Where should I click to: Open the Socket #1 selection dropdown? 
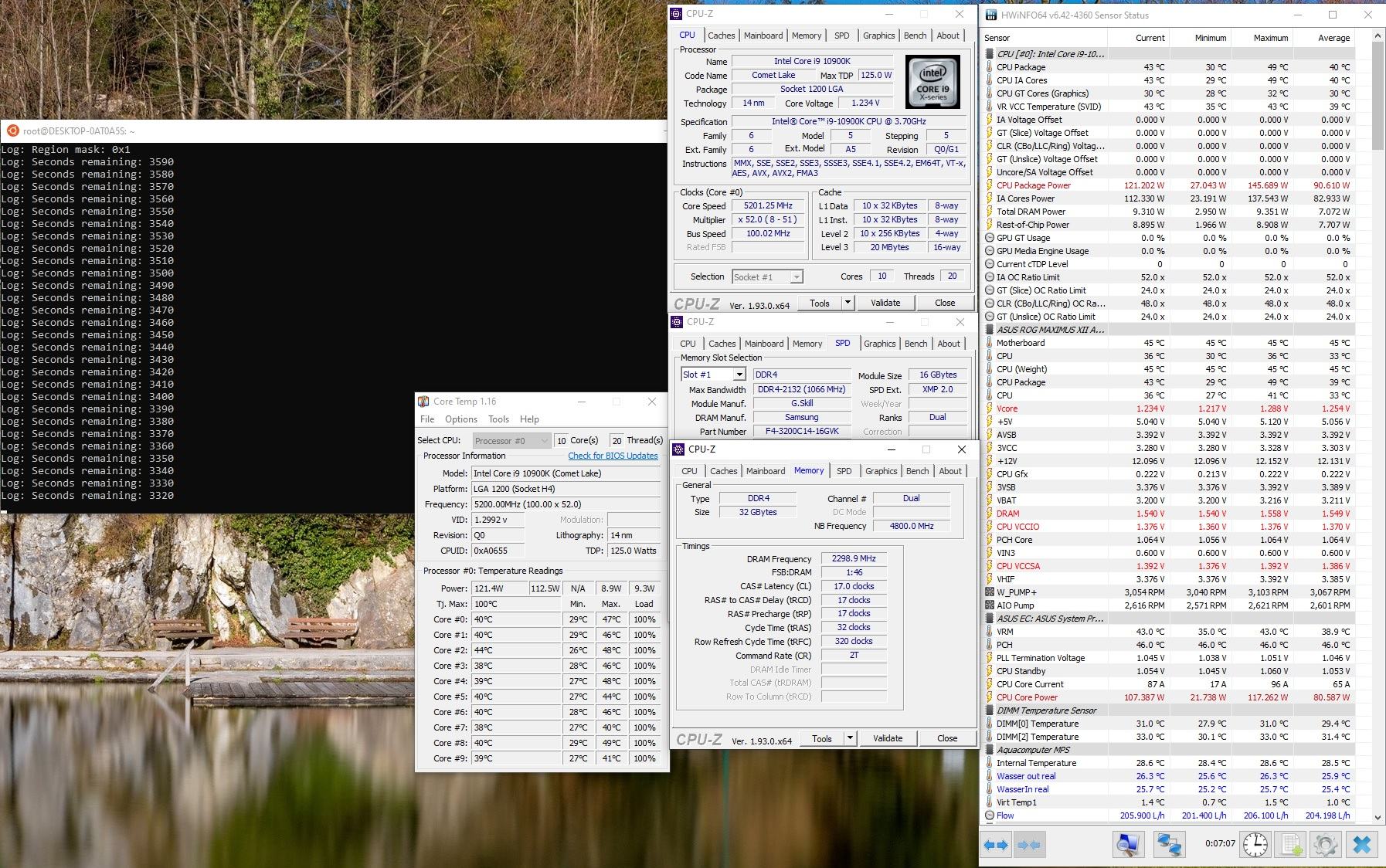click(797, 276)
